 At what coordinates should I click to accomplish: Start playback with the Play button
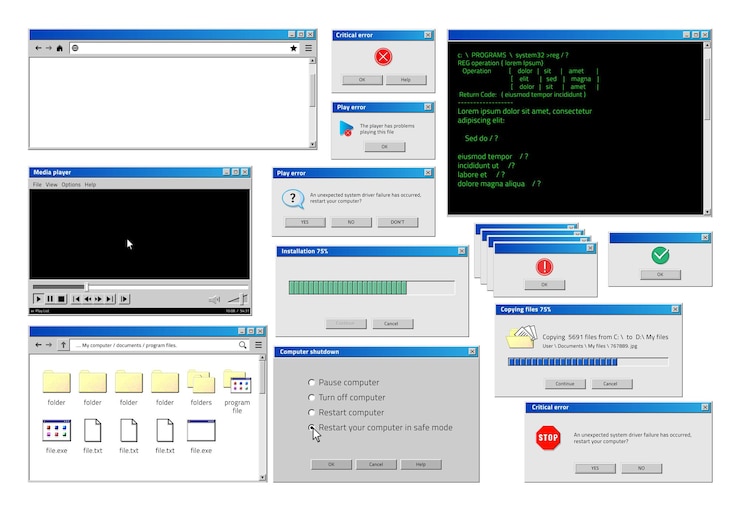coord(38,299)
